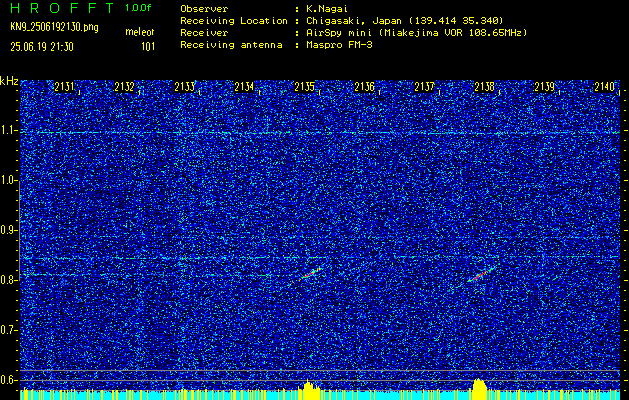Click time marker 2133
The height and width of the screenshot is (400, 629).
[x=185, y=87]
